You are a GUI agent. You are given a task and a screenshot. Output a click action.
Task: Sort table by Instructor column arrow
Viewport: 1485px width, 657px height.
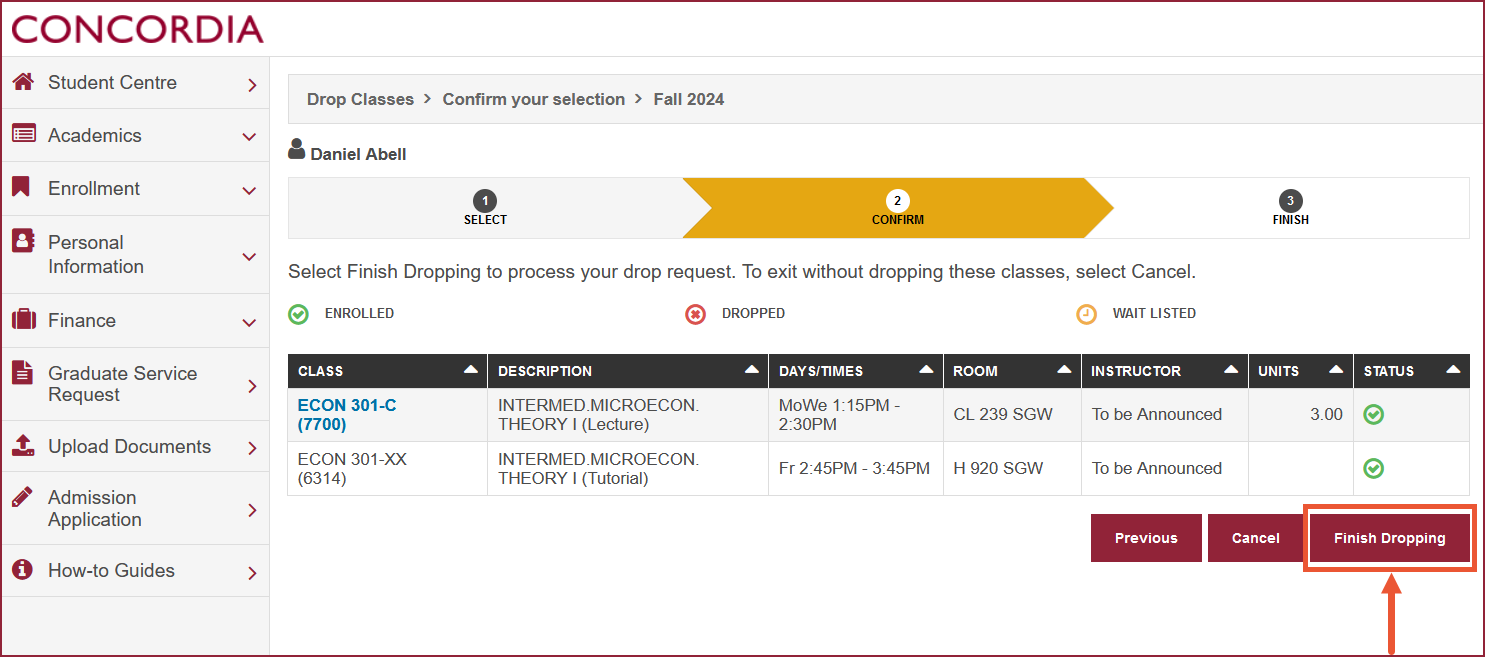pyautogui.click(x=1231, y=370)
